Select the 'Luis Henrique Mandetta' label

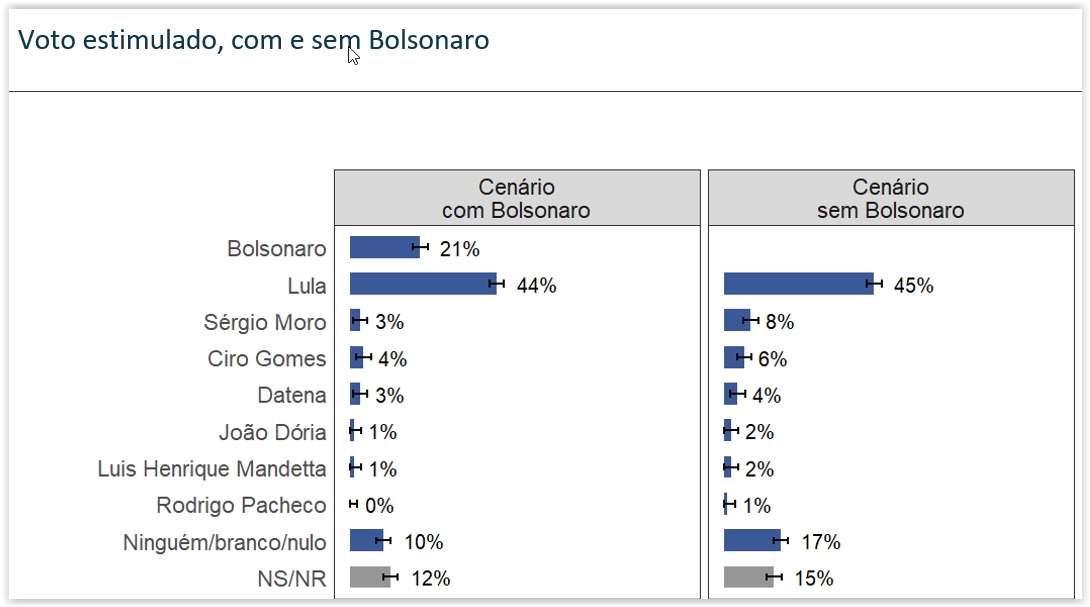(212, 468)
